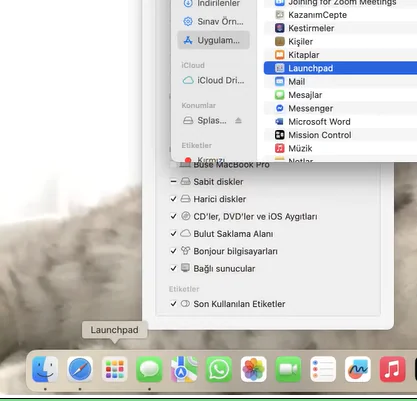Screen dimensions: 417x401
Task: Select Microsoft Word in the applications list
Action: 340,121
